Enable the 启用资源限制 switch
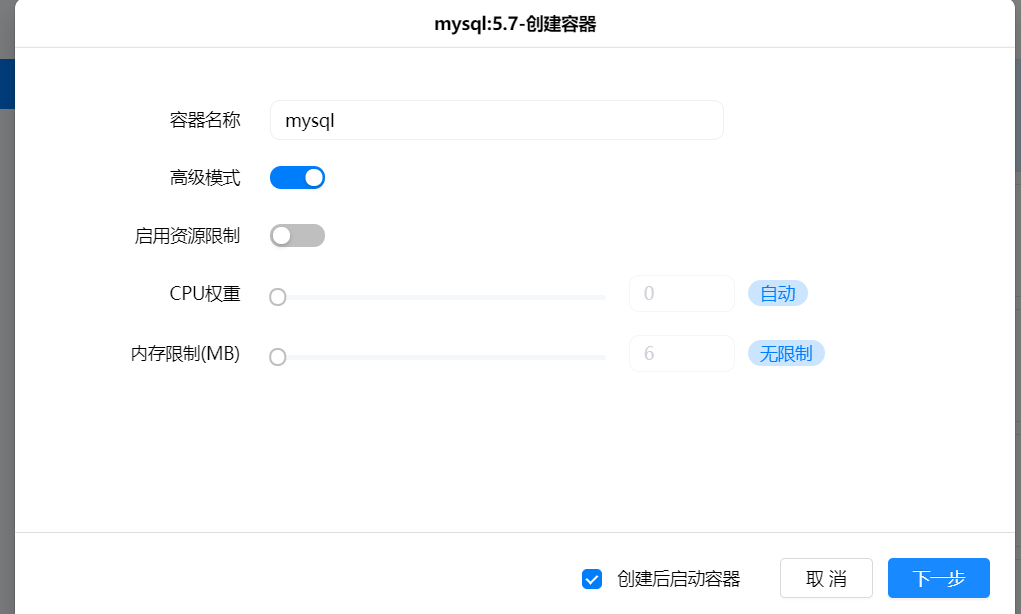 298,236
